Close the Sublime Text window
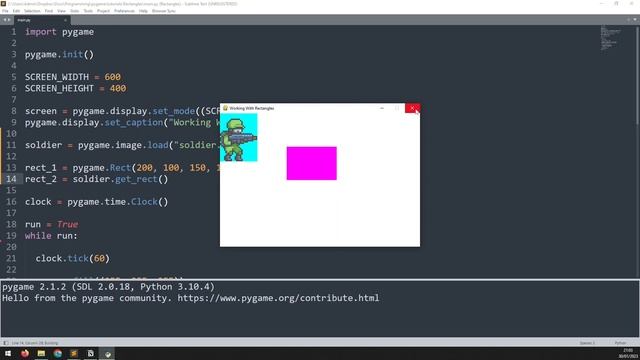This screenshot has height=360, width=640. [x=631, y=3]
